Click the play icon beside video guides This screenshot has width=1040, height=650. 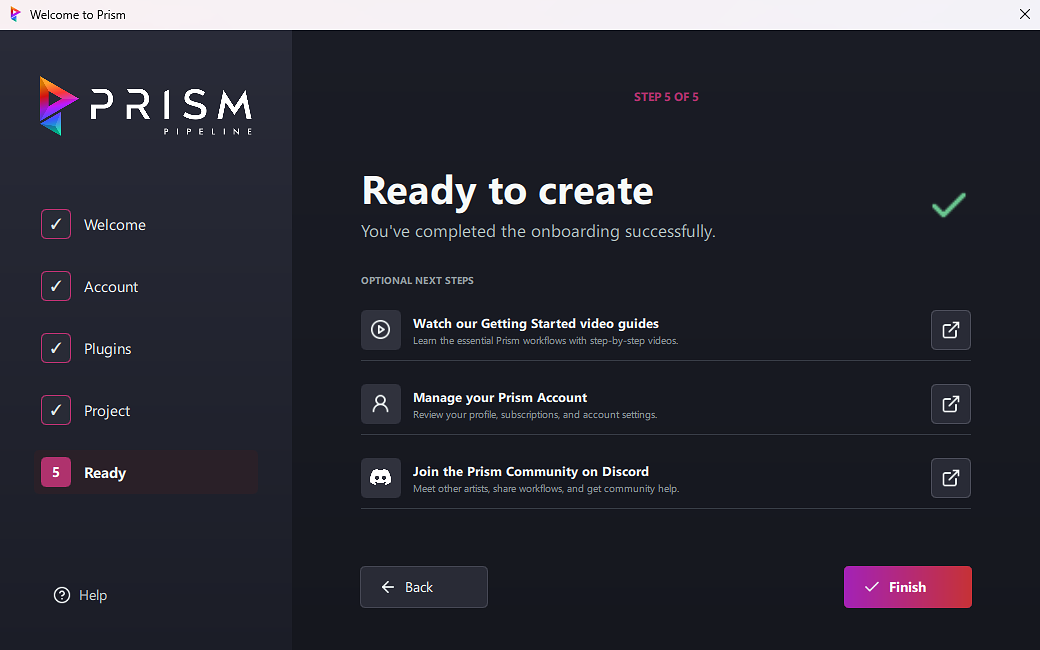[381, 330]
